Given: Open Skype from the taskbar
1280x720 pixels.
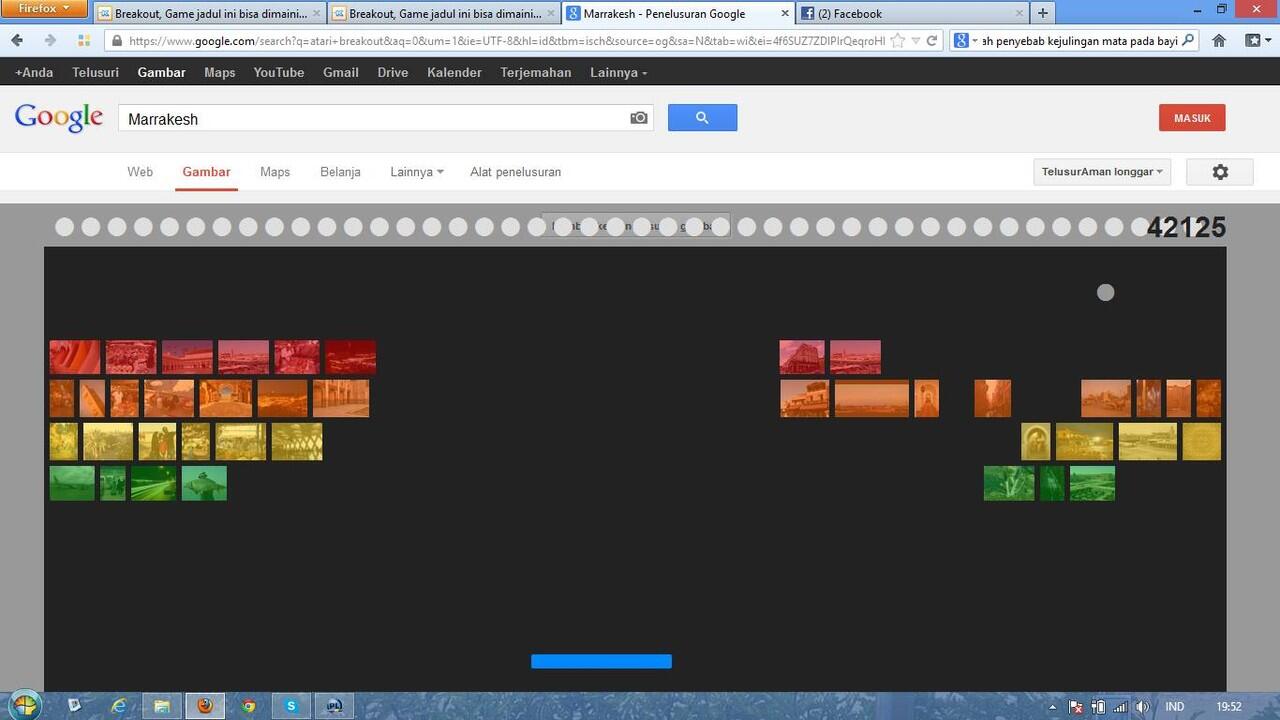Looking at the screenshot, I should coord(291,706).
